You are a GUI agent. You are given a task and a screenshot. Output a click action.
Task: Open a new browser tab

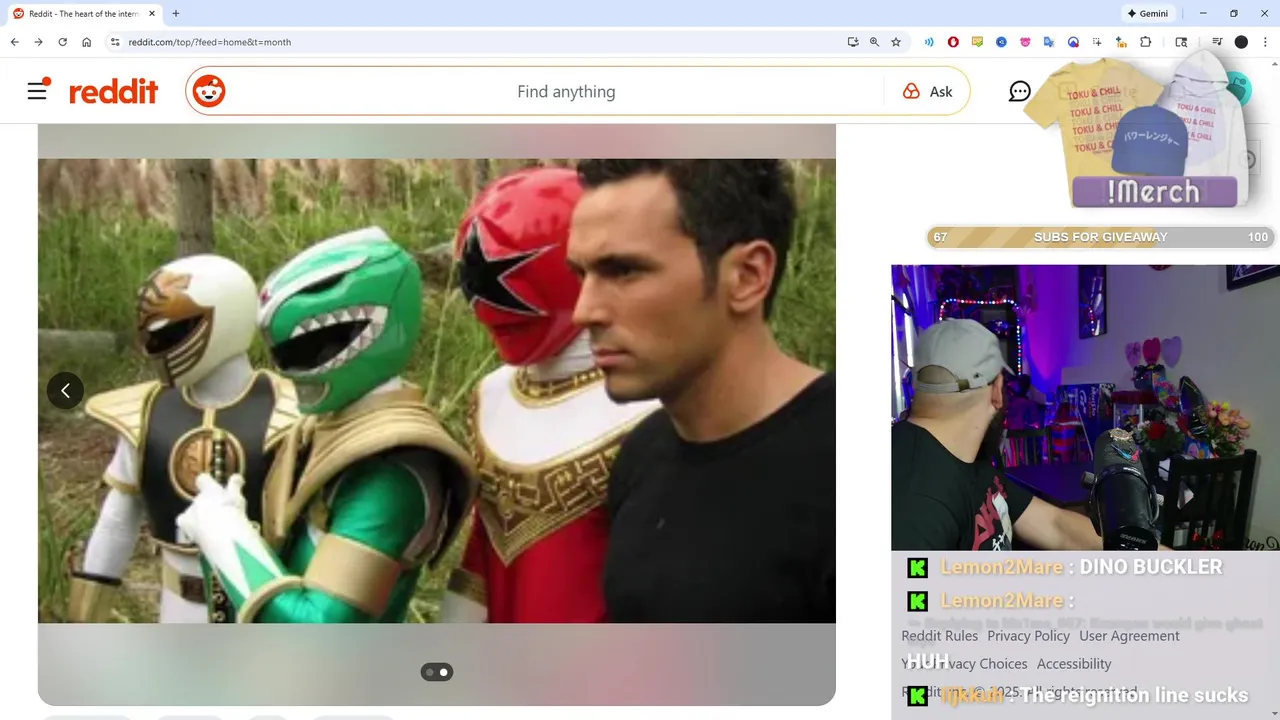click(176, 14)
